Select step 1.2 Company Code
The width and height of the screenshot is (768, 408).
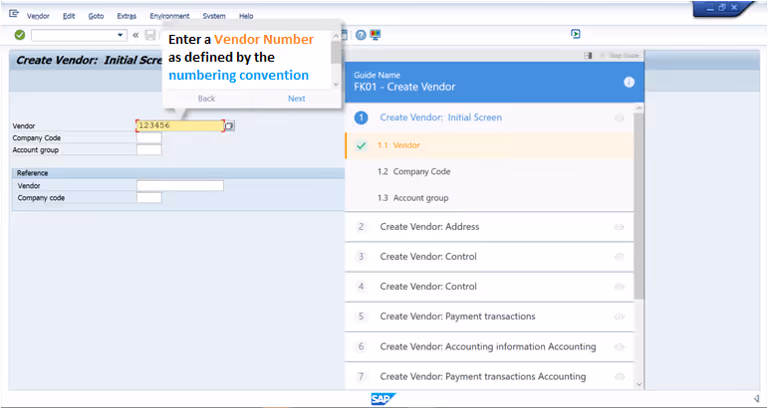click(x=489, y=172)
